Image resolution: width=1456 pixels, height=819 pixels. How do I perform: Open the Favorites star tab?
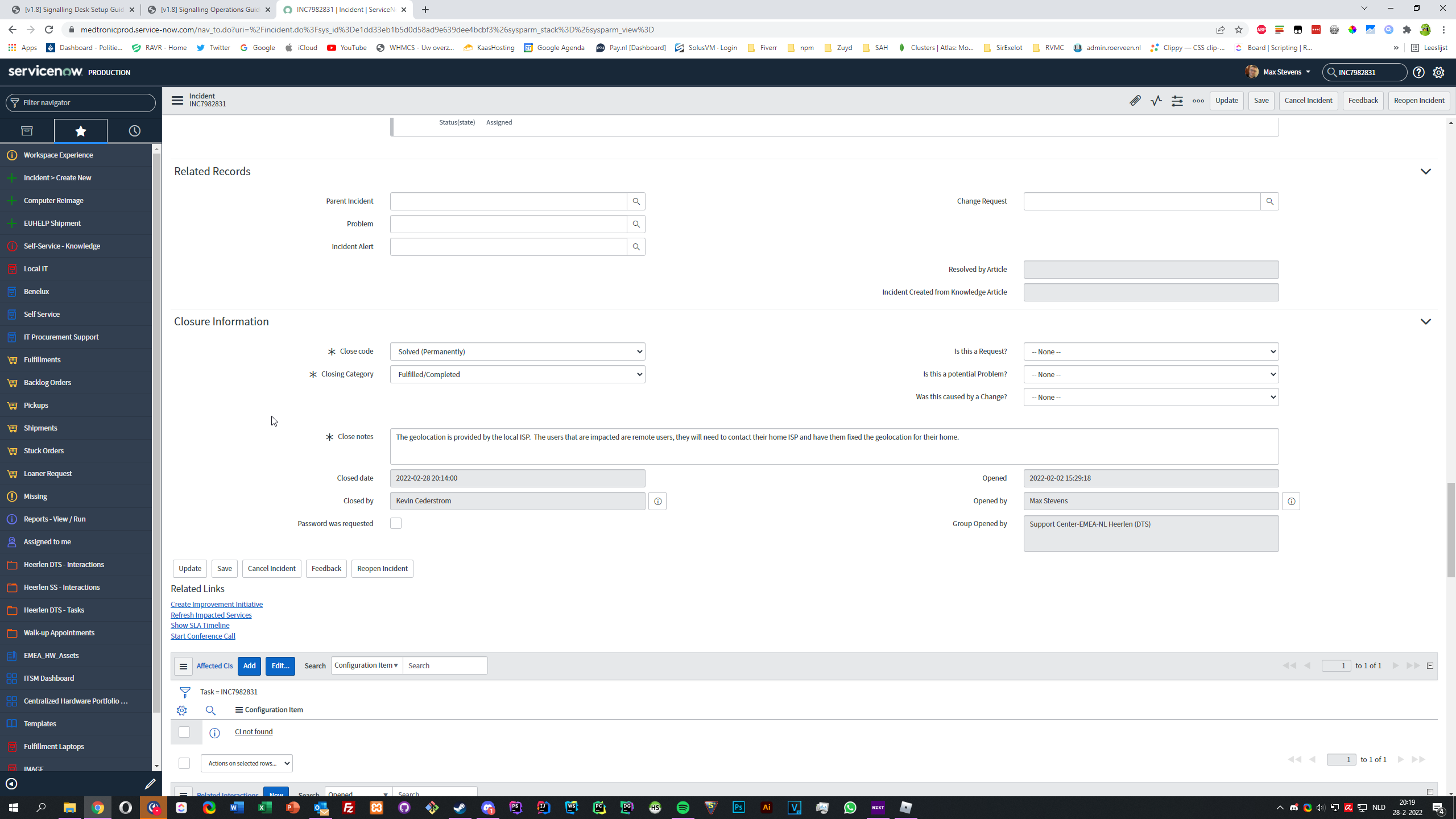pos(80,131)
